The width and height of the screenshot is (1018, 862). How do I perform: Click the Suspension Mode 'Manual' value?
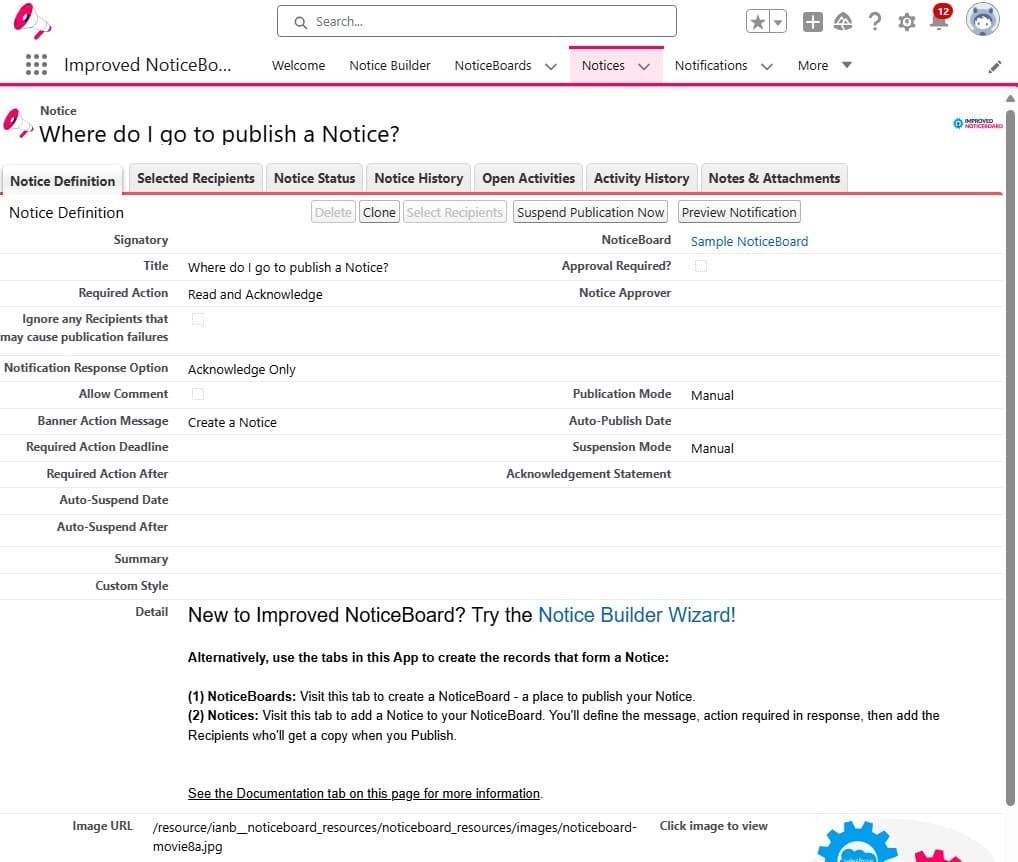[x=712, y=449]
